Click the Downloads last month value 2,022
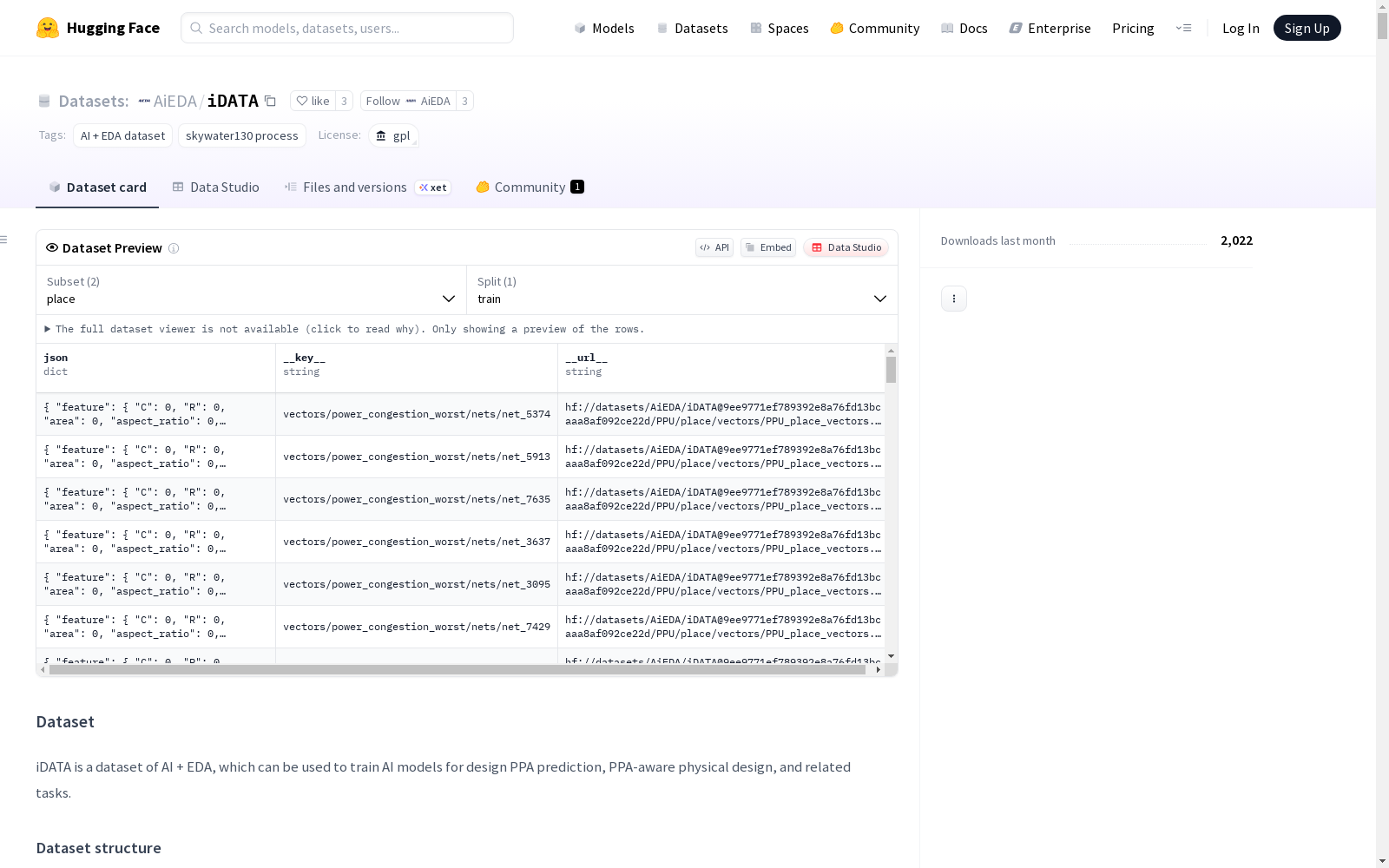Image resolution: width=1389 pixels, height=868 pixels. pos(1236,240)
